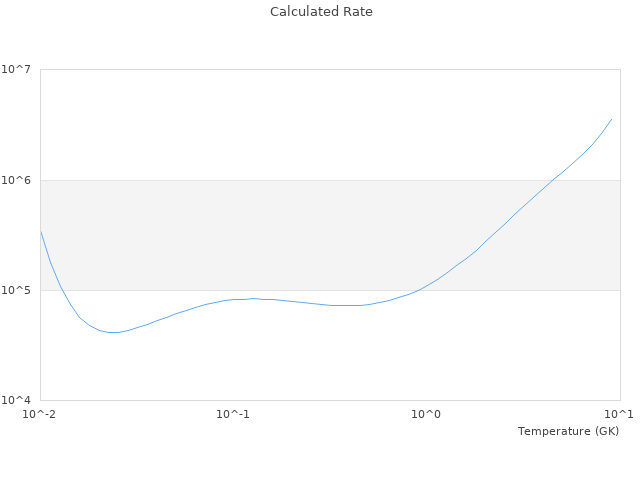This screenshot has height=480, width=640.
Task: Select the 10^4 y-axis tick label
Action: point(17,400)
